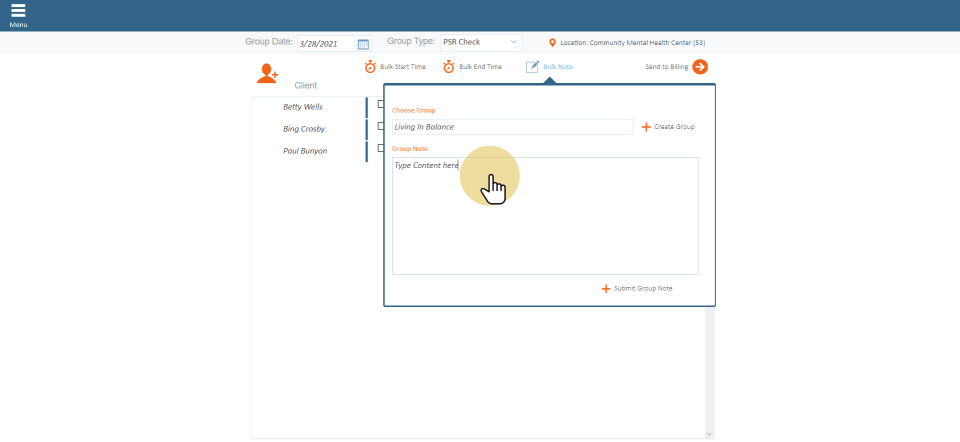Tick the checkbox for Bing Crosby

click(x=380, y=127)
